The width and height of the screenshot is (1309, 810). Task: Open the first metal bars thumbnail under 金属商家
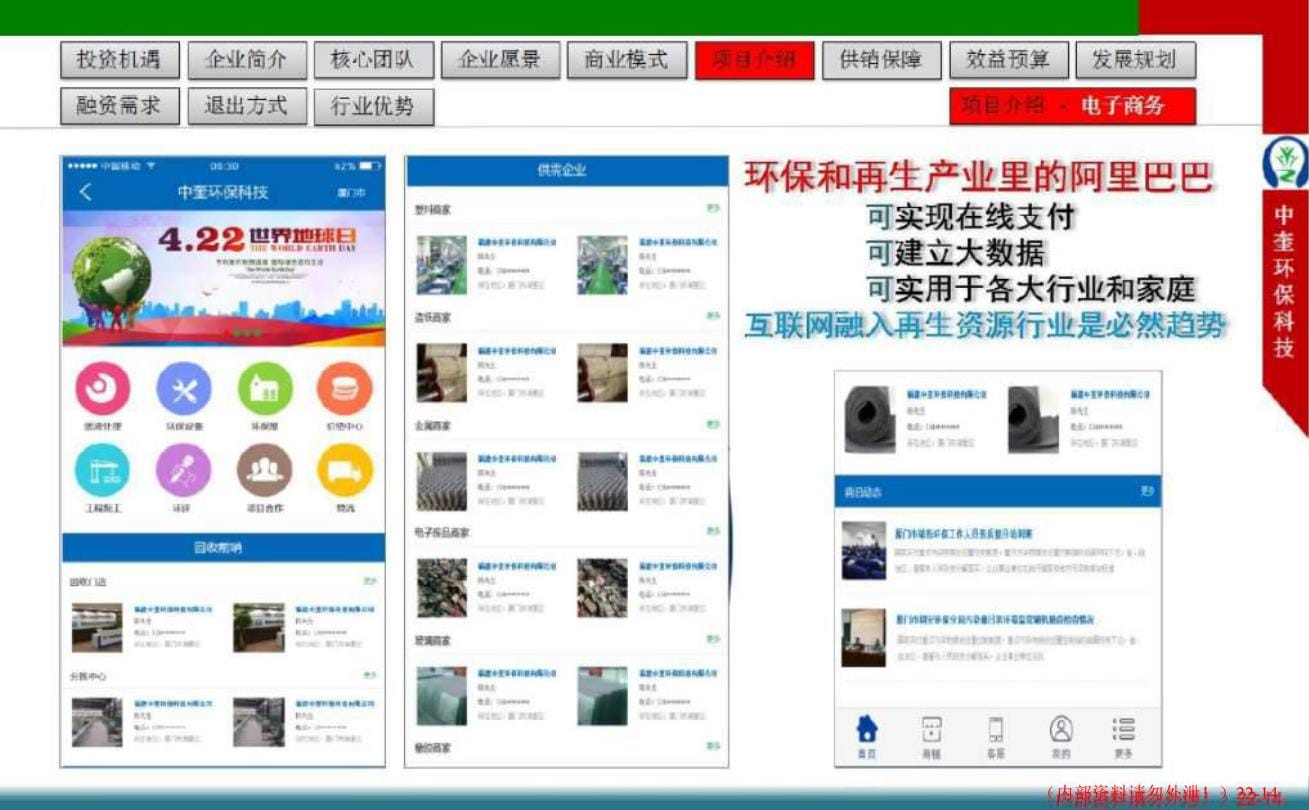[442, 481]
